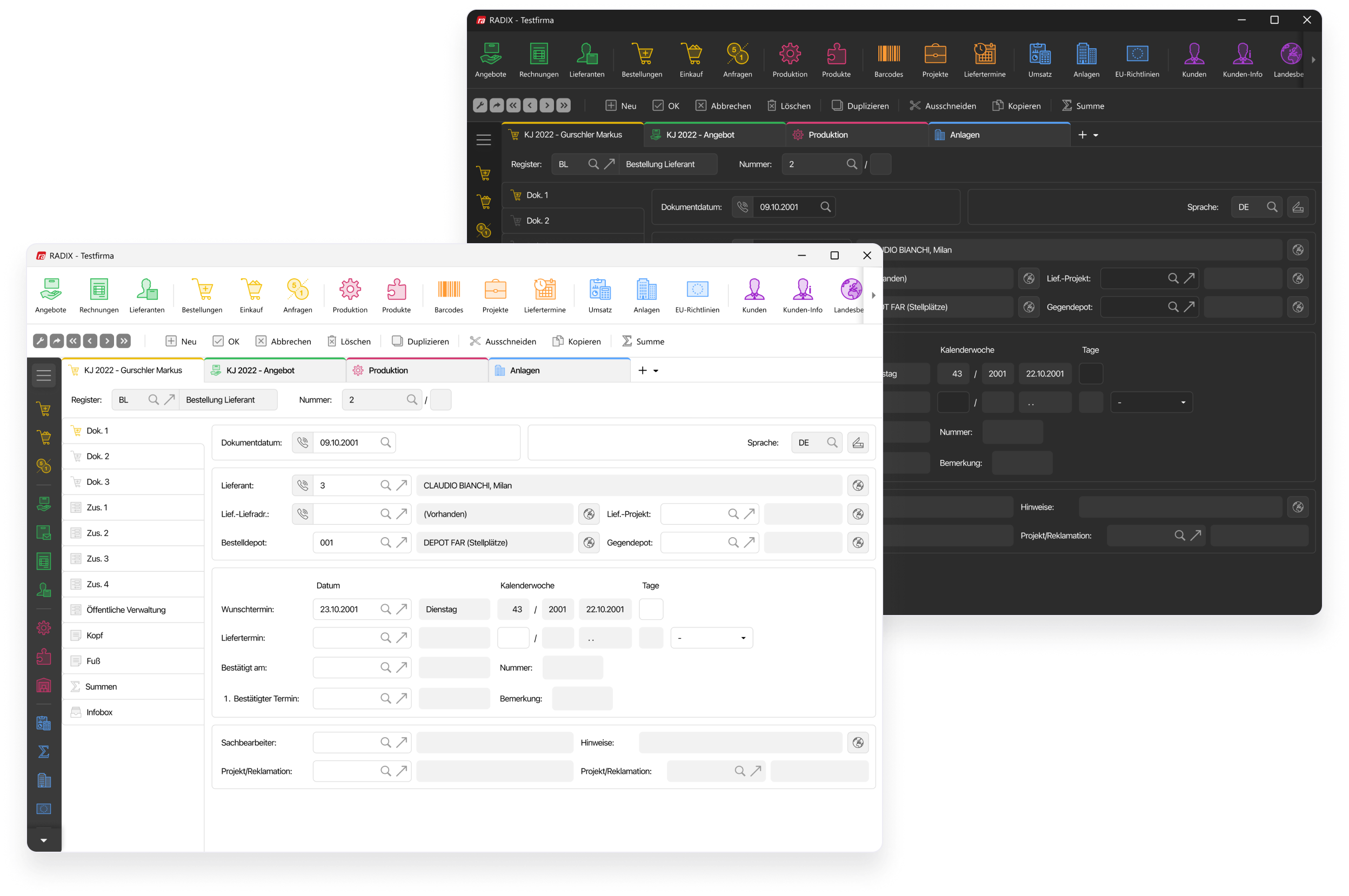Open Liefertermine calendar icon in dark window
1349x896 pixels.
(985, 54)
